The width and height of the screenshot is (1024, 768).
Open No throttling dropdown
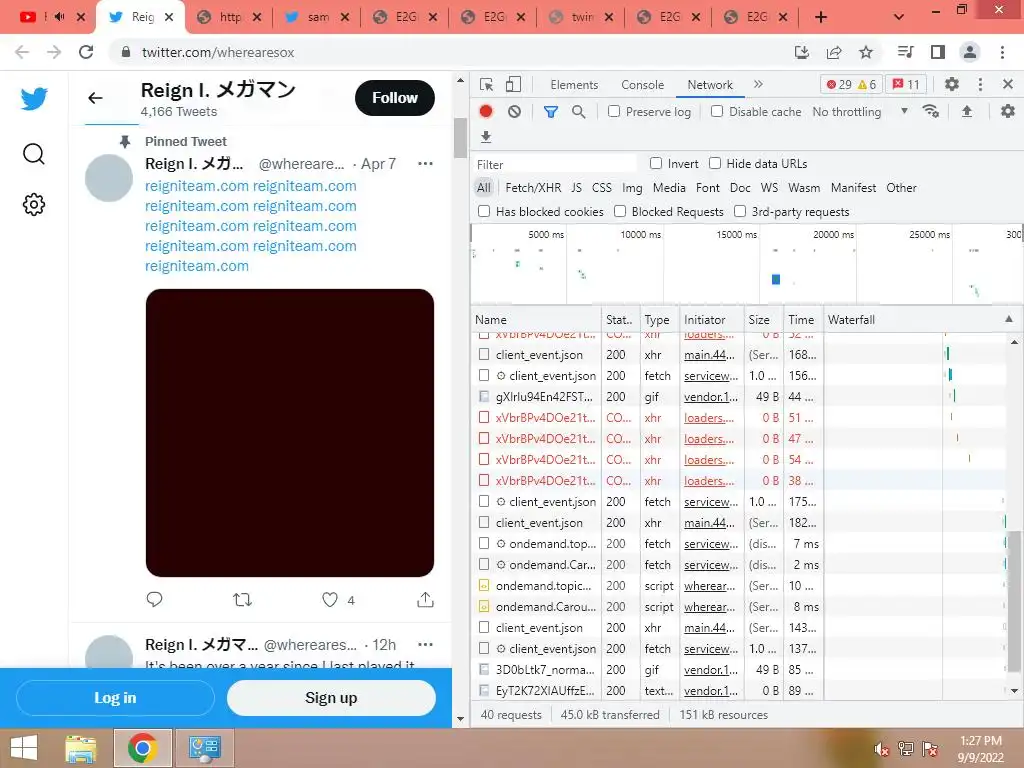[860, 112]
